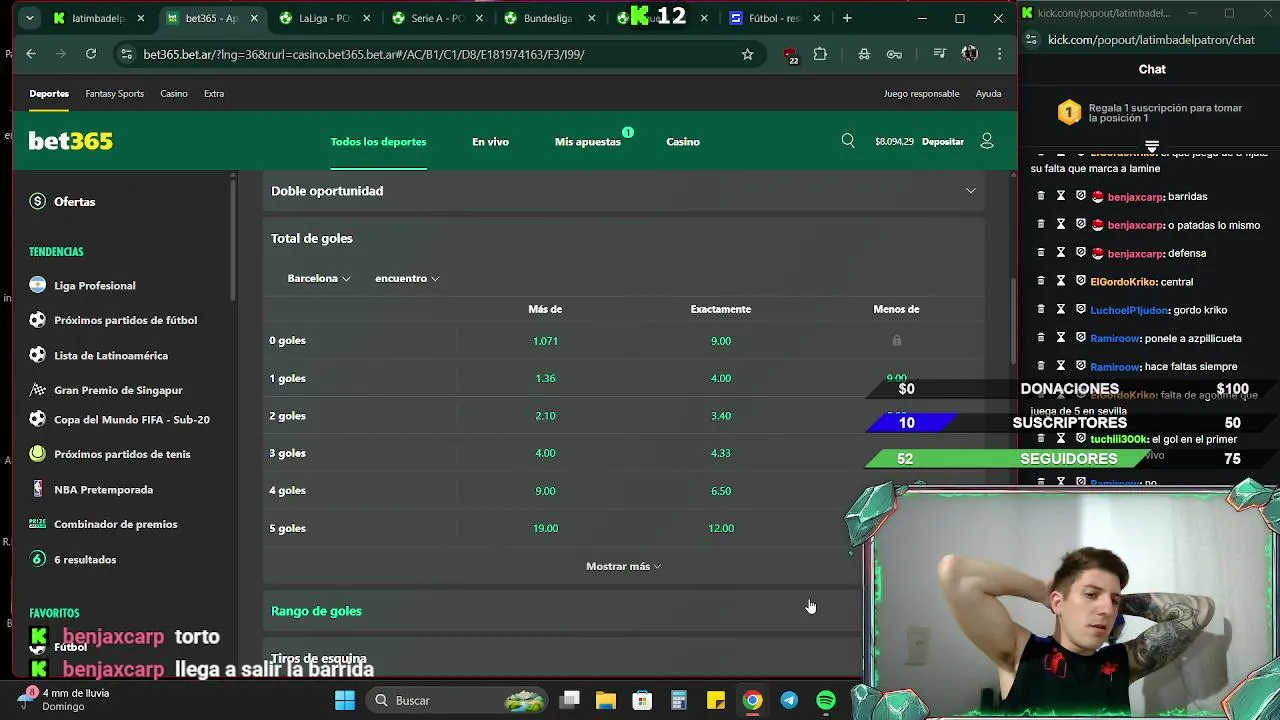Open the account profile icon in bet365 header
The image size is (1280, 720).
click(x=987, y=141)
